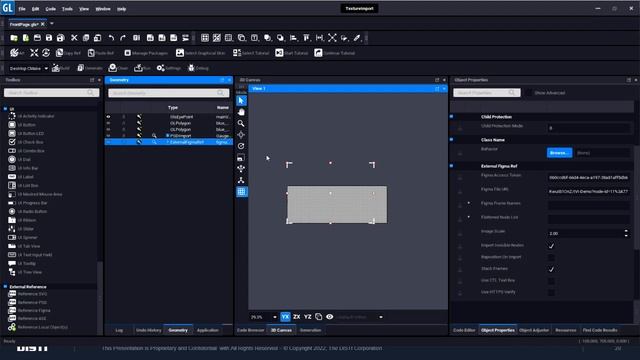Click the Start Tutorial icon
Viewport: 640px width, 360px height.
[279, 53]
